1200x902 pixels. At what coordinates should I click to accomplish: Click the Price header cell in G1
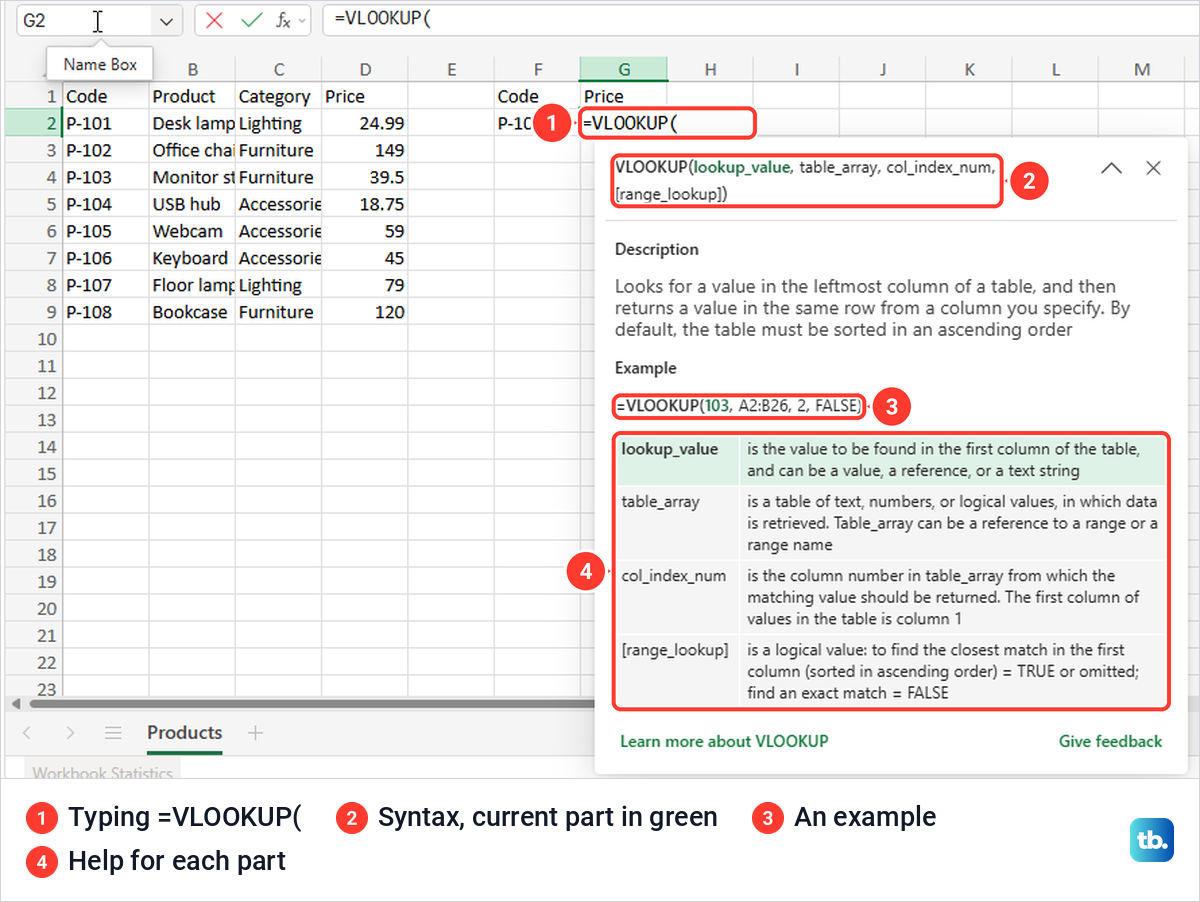[x=624, y=96]
